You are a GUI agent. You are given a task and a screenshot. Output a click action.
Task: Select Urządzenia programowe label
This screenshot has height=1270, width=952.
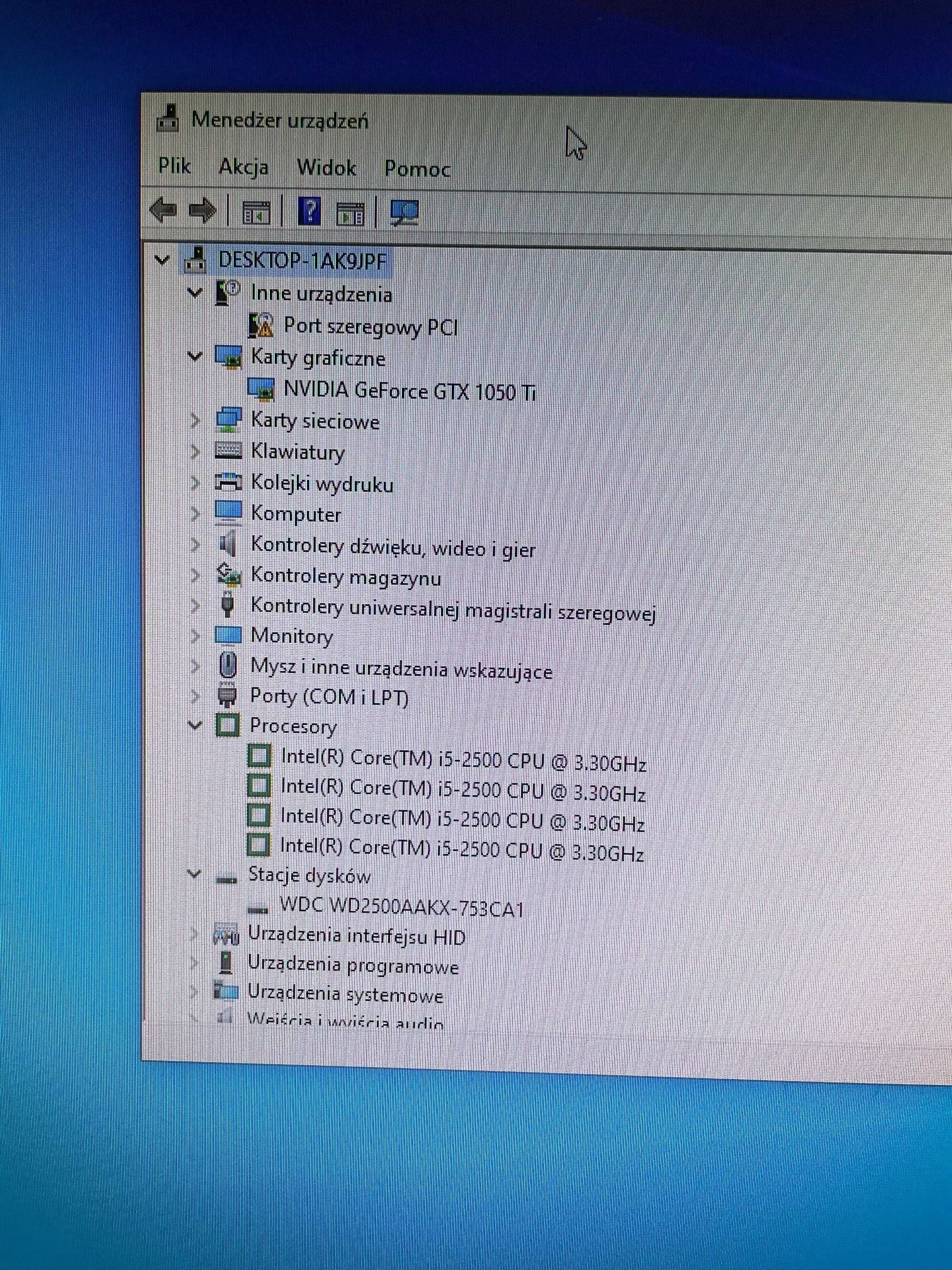(353, 965)
